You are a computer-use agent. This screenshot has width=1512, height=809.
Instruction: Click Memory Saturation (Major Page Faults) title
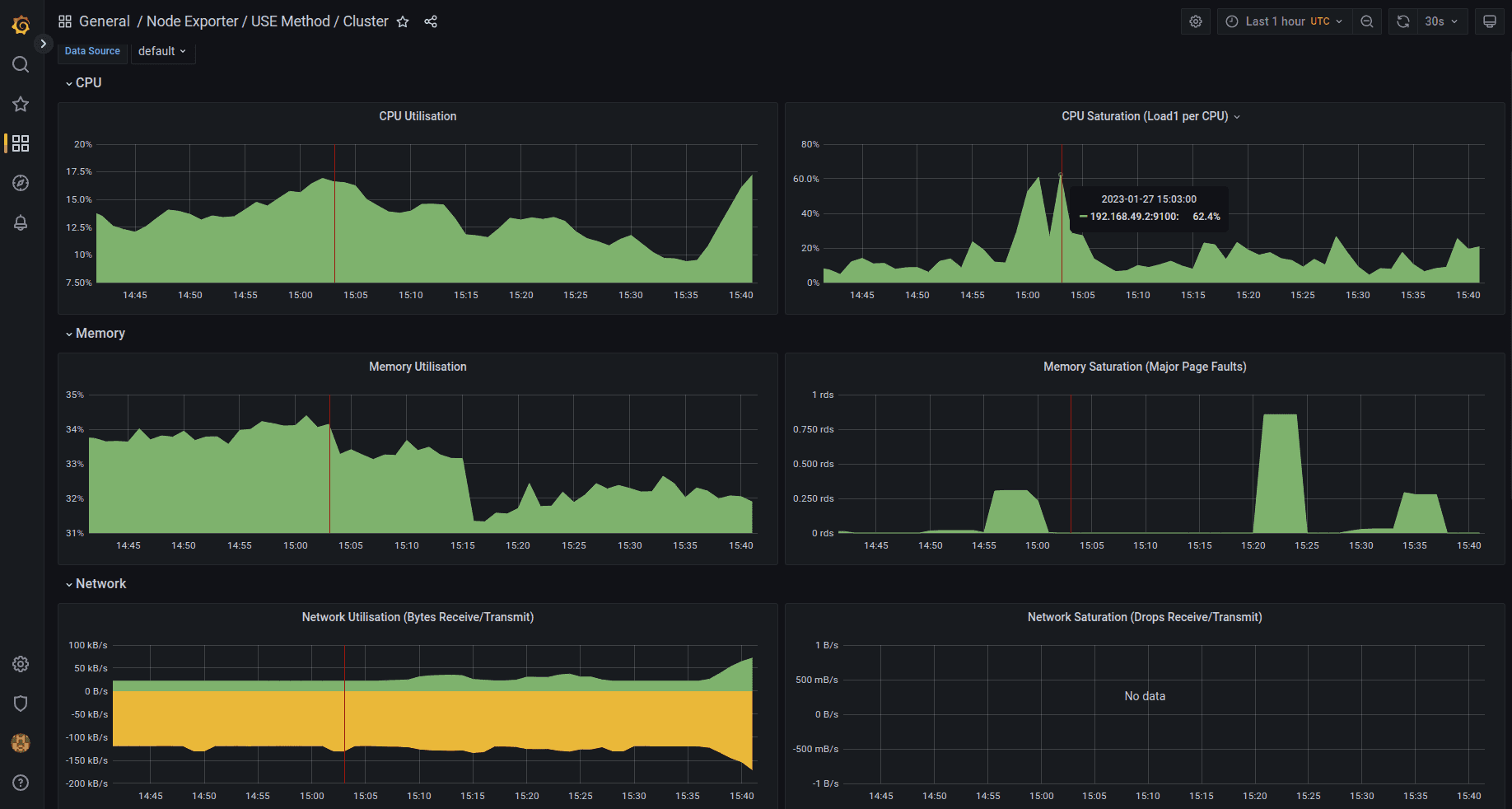pos(1145,367)
